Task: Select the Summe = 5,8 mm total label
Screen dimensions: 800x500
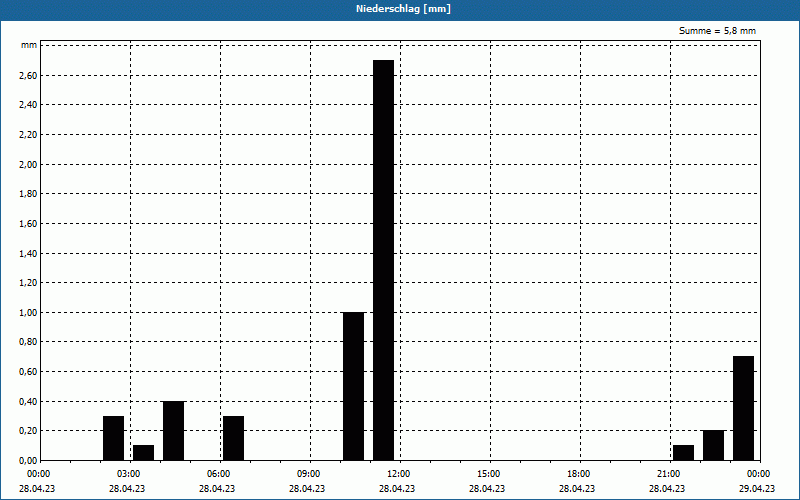Action: (x=717, y=31)
